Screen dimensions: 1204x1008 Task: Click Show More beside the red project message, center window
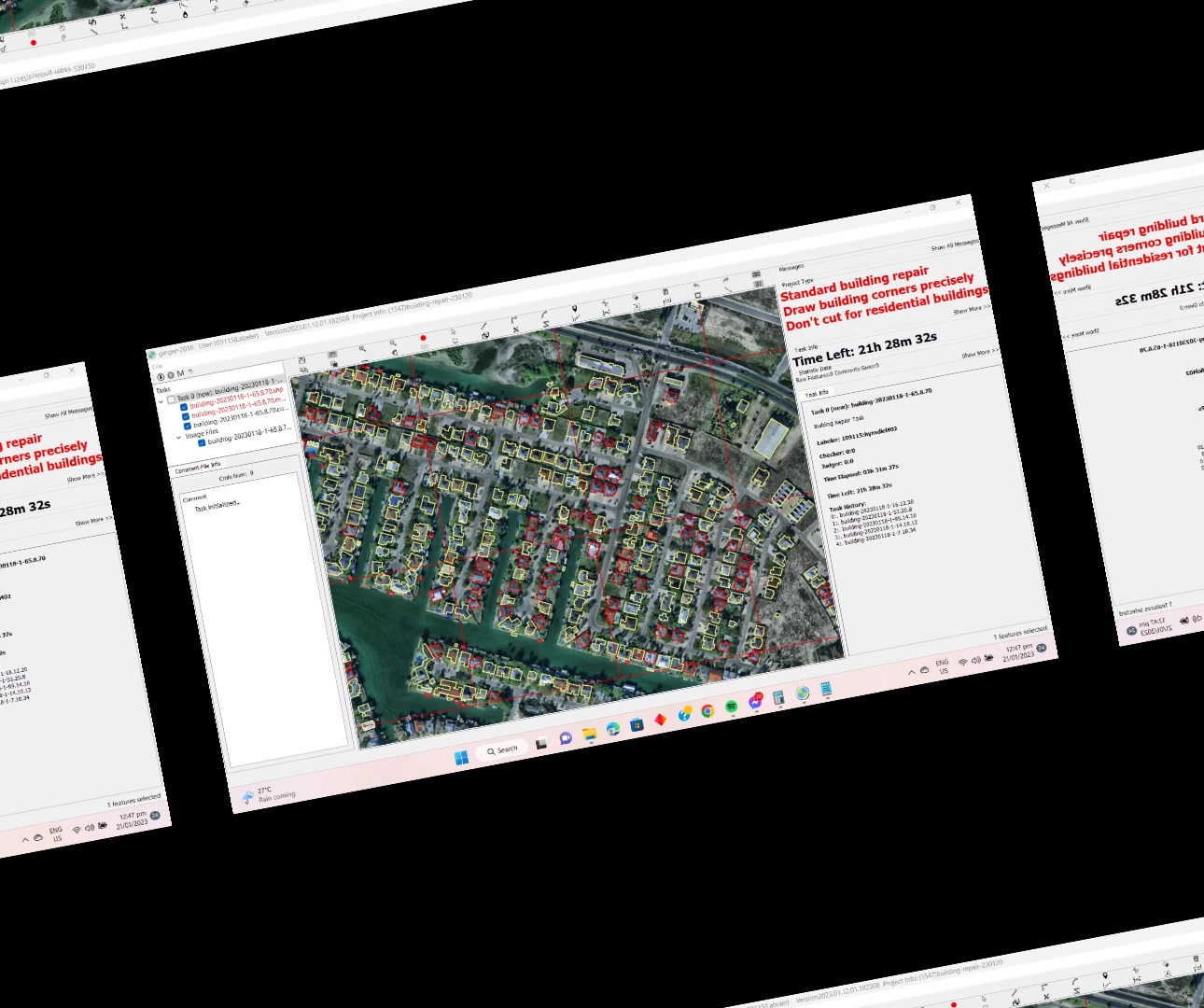[972, 308]
